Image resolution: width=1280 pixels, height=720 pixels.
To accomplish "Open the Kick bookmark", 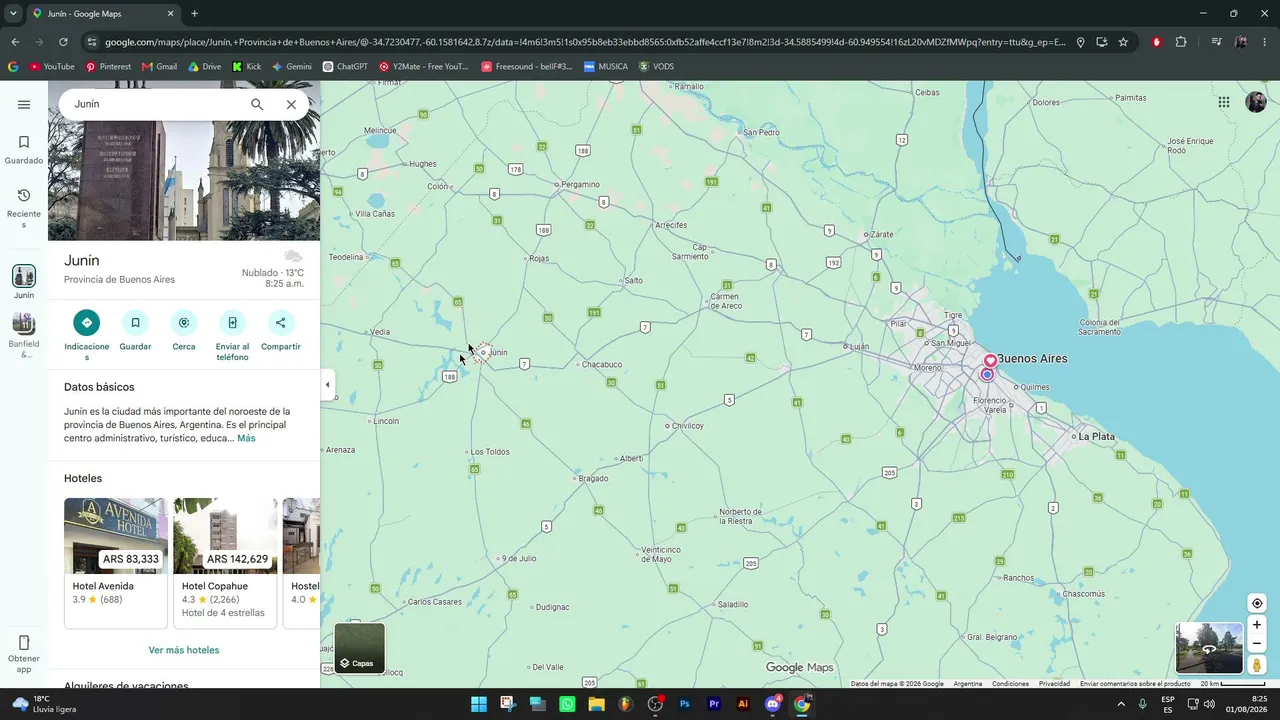I will click(x=246, y=67).
